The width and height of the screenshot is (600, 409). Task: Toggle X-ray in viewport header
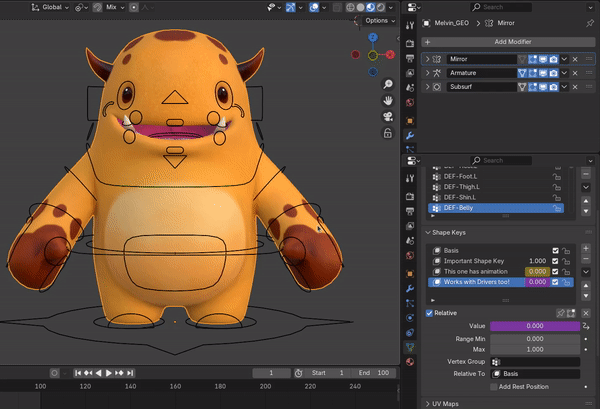(337, 7)
